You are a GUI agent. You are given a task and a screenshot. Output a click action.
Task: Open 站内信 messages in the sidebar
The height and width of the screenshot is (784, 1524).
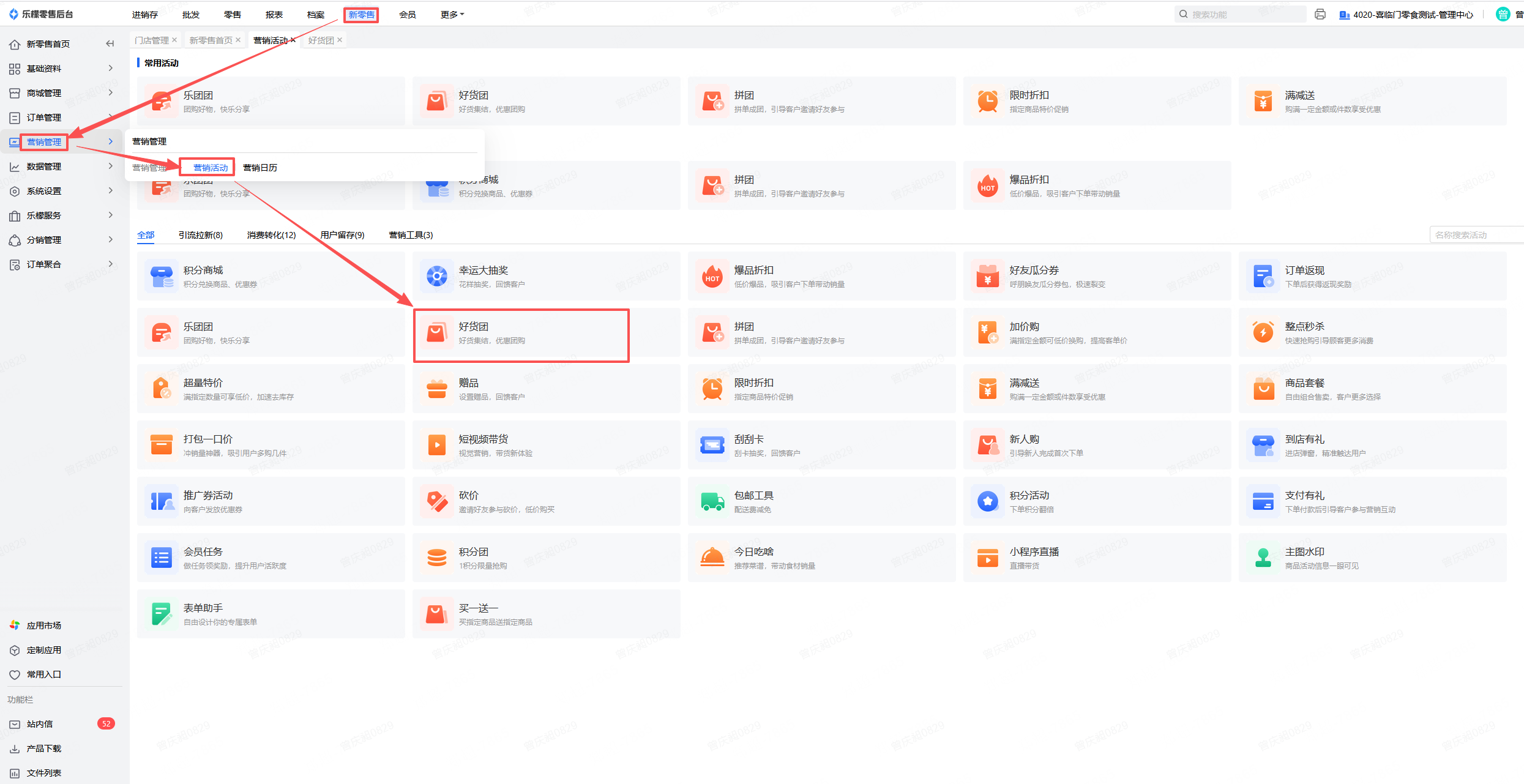tap(40, 724)
